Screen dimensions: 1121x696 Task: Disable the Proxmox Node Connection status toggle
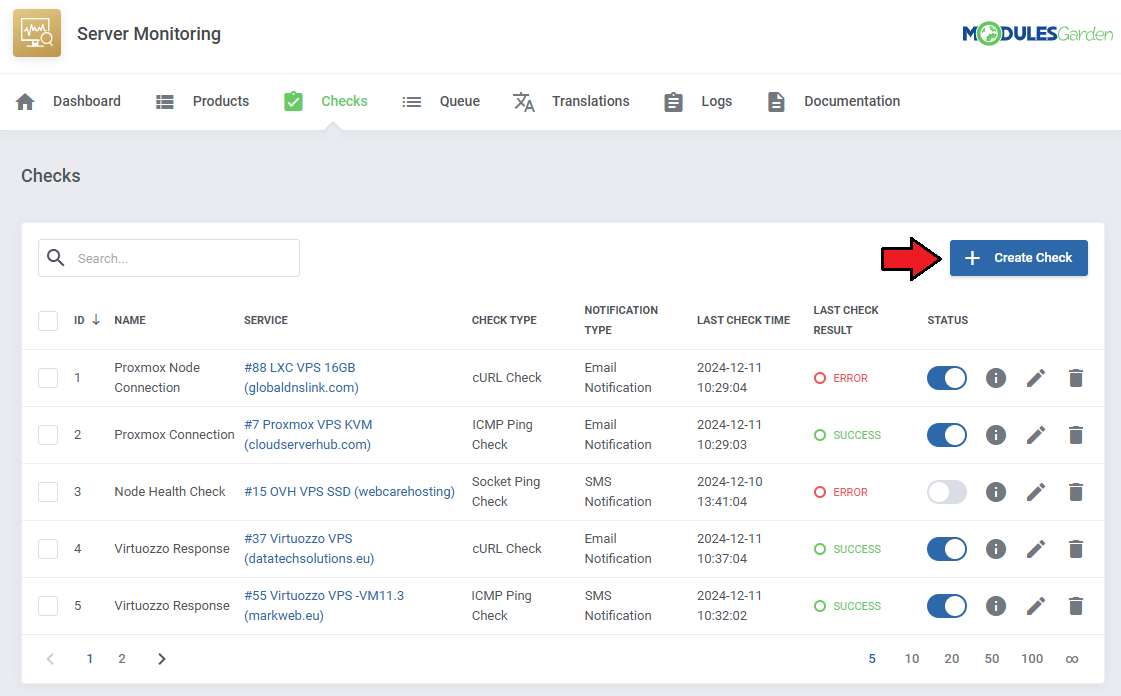click(947, 377)
